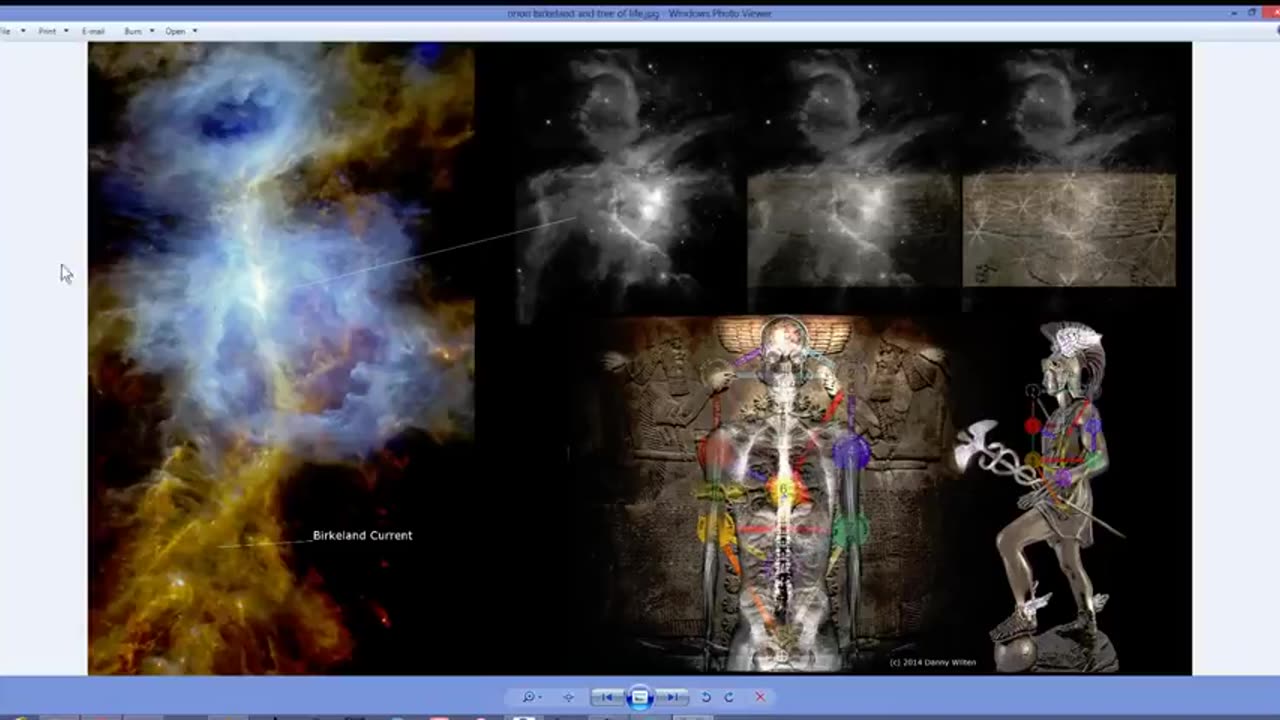Rotate the image counterclockwise

[x=706, y=697]
